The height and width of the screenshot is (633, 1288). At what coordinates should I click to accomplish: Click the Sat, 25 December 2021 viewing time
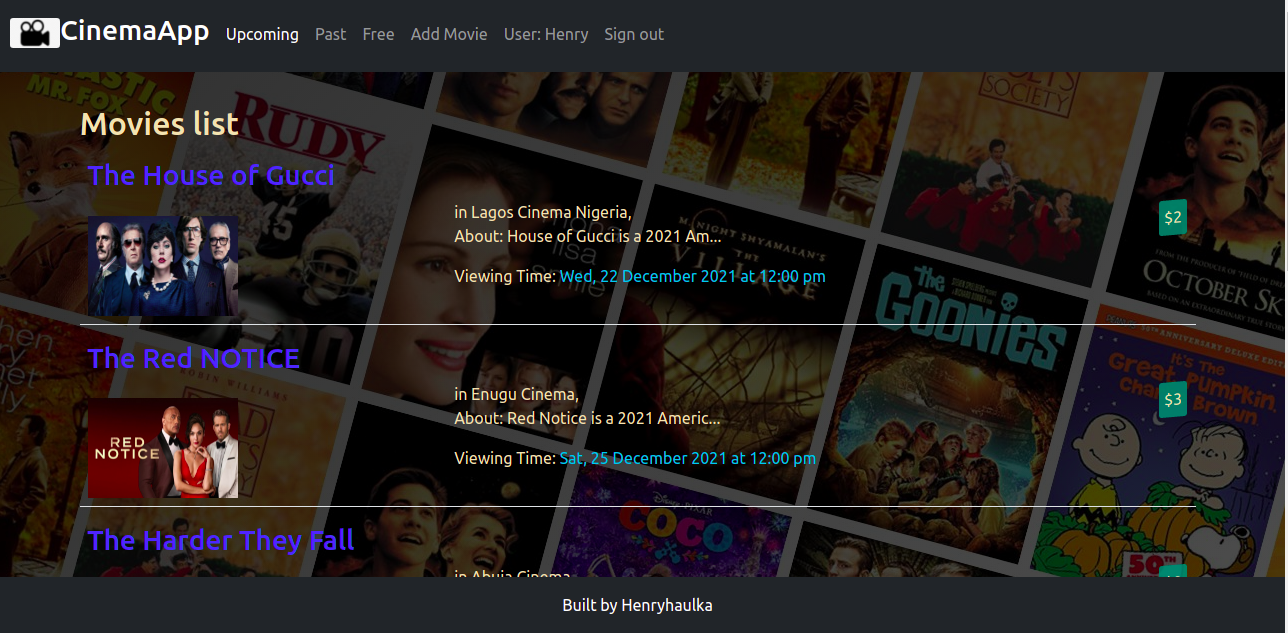[687, 458]
